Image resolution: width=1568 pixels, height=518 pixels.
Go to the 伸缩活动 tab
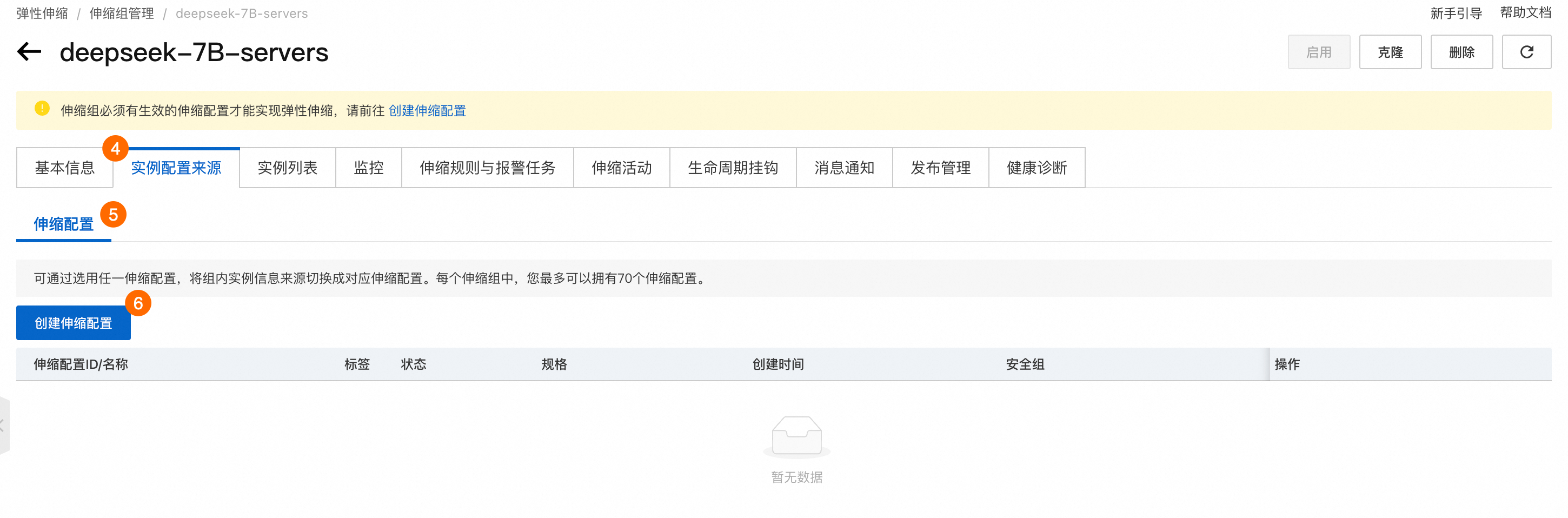[621, 168]
